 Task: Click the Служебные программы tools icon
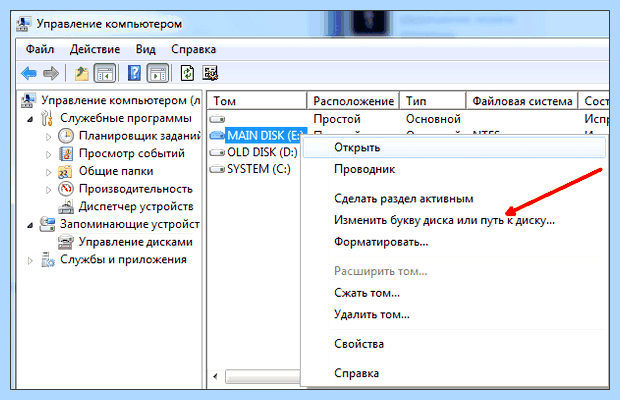(47, 118)
